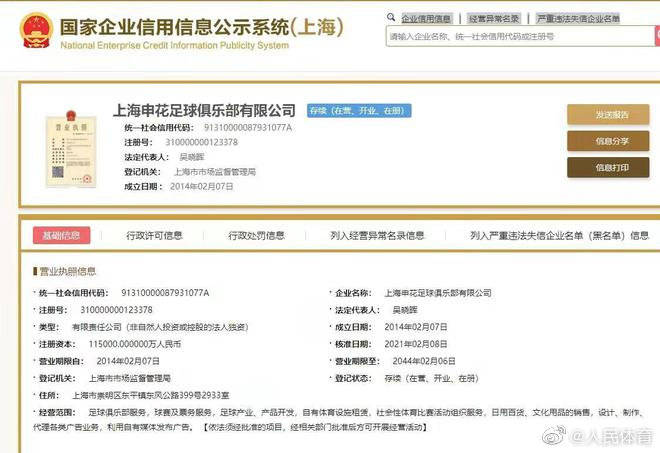Click 上海市市场监督管理局 in header card
Screen dimensions: 660x453
tap(215, 172)
